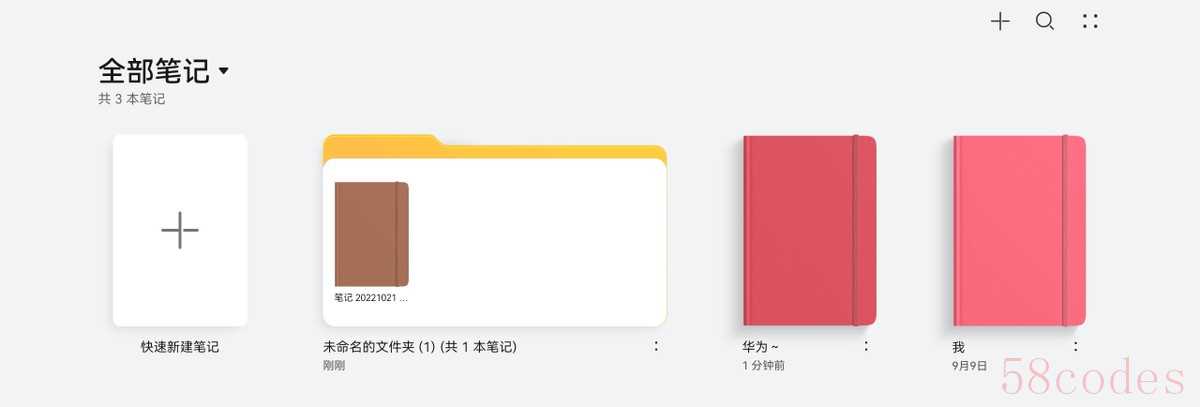Viewport: 1200px width, 407px height.
Task: Click the 共 3 本笔记 count text
Action: [131, 99]
